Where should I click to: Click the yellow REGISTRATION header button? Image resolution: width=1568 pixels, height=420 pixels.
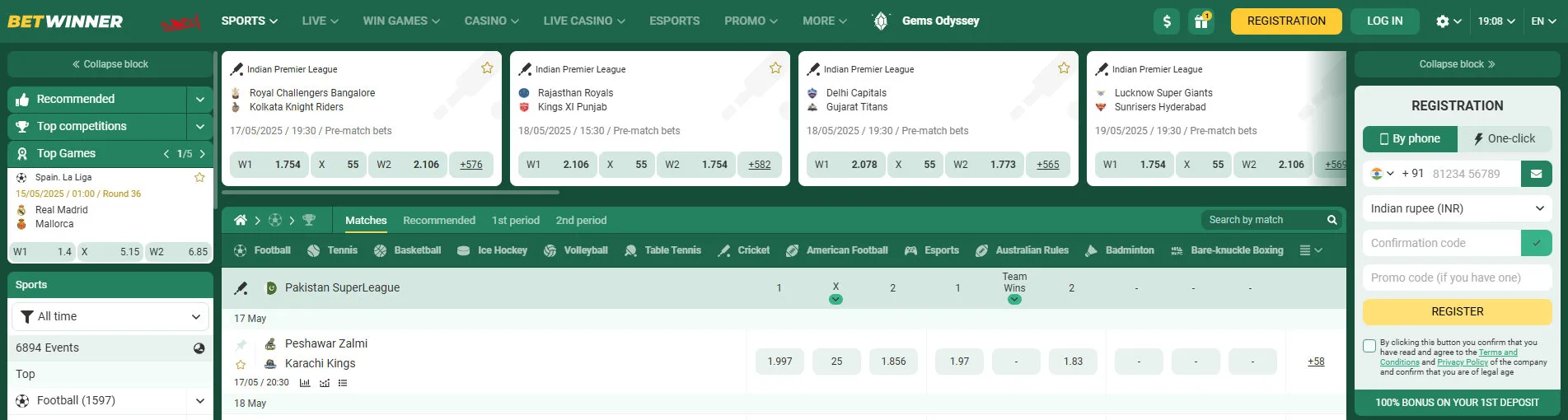coord(1286,21)
